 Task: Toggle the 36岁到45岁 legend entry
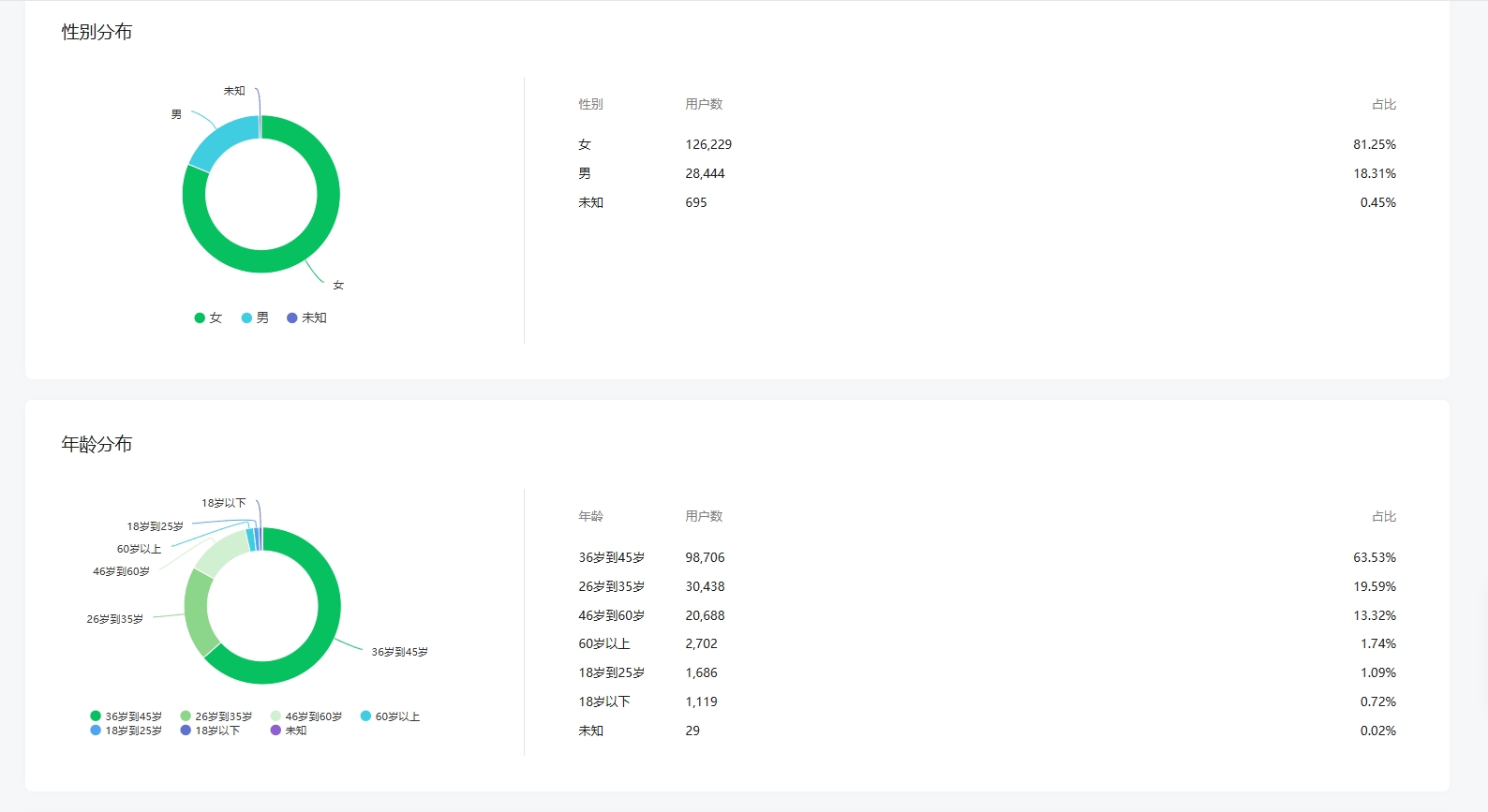click(126, 716)
